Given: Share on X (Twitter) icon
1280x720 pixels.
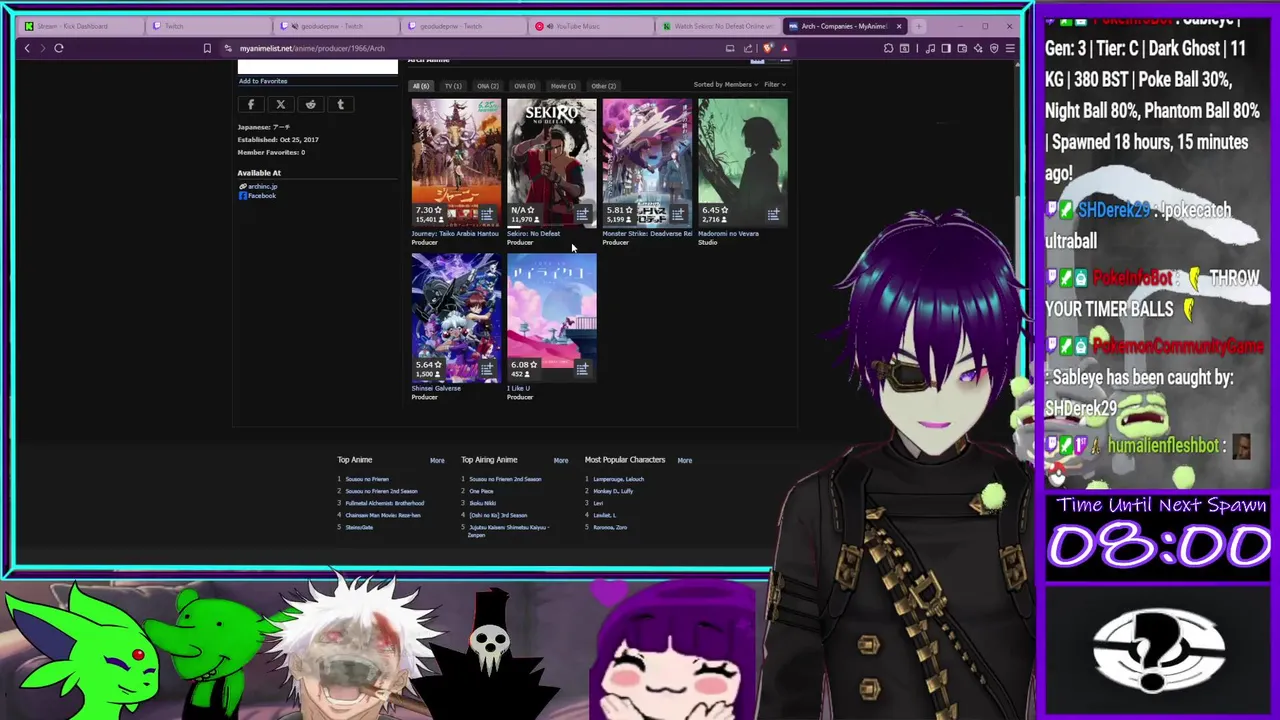Looking at the screenshot, I should click(281, 104).
